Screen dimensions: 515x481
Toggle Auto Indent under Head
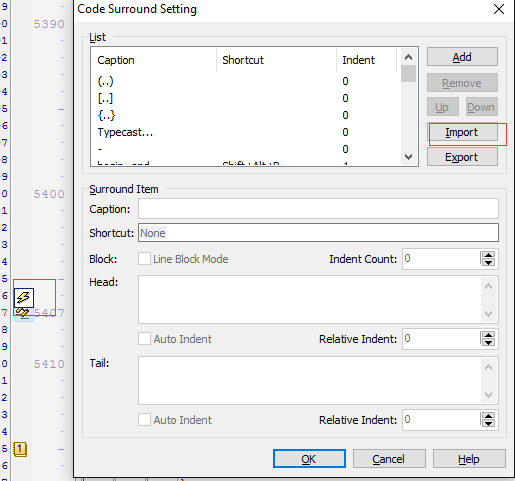pyautogui.click(x=144, y=339)
